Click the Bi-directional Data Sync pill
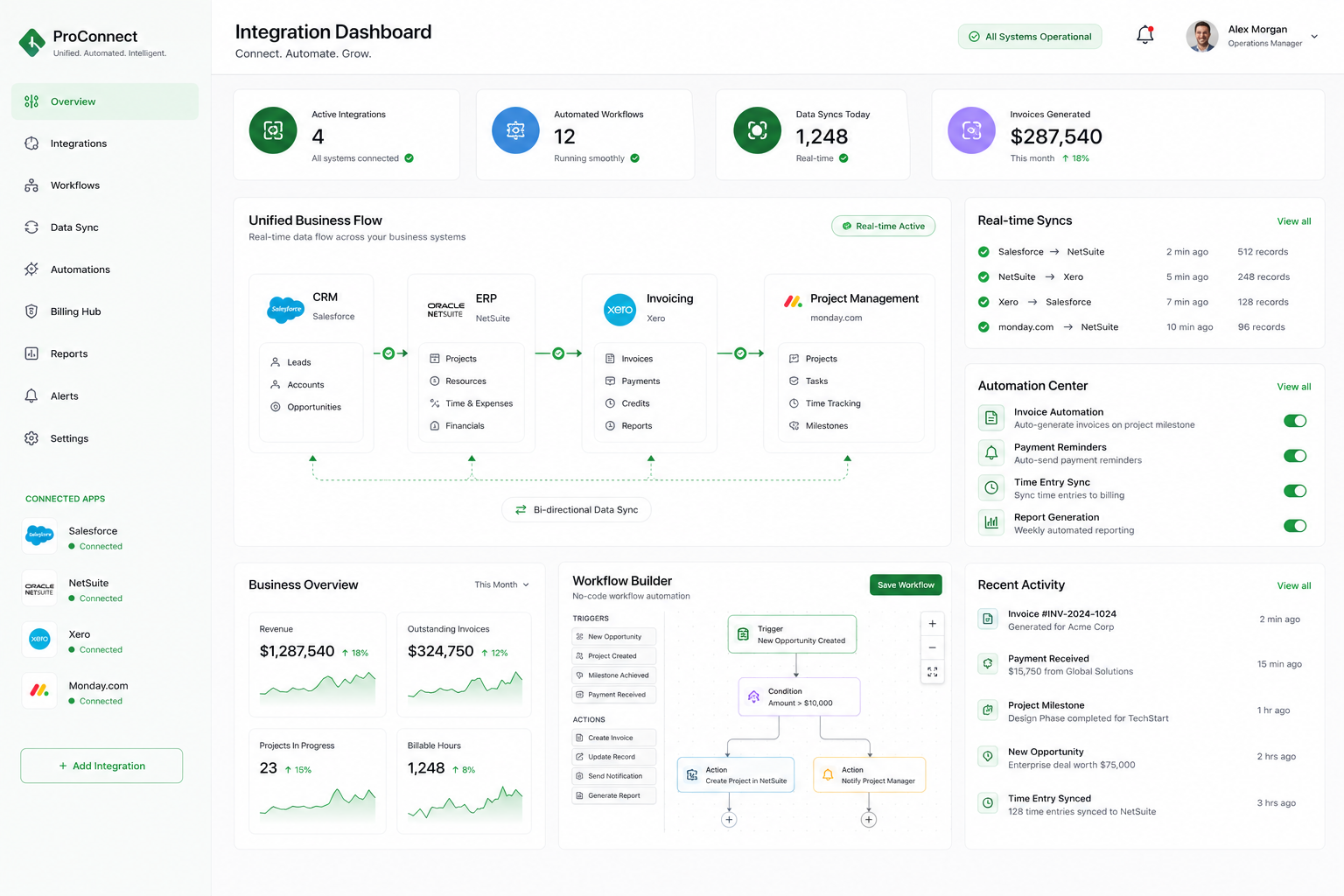1344x896 pixels. click(x=577, y=509)
